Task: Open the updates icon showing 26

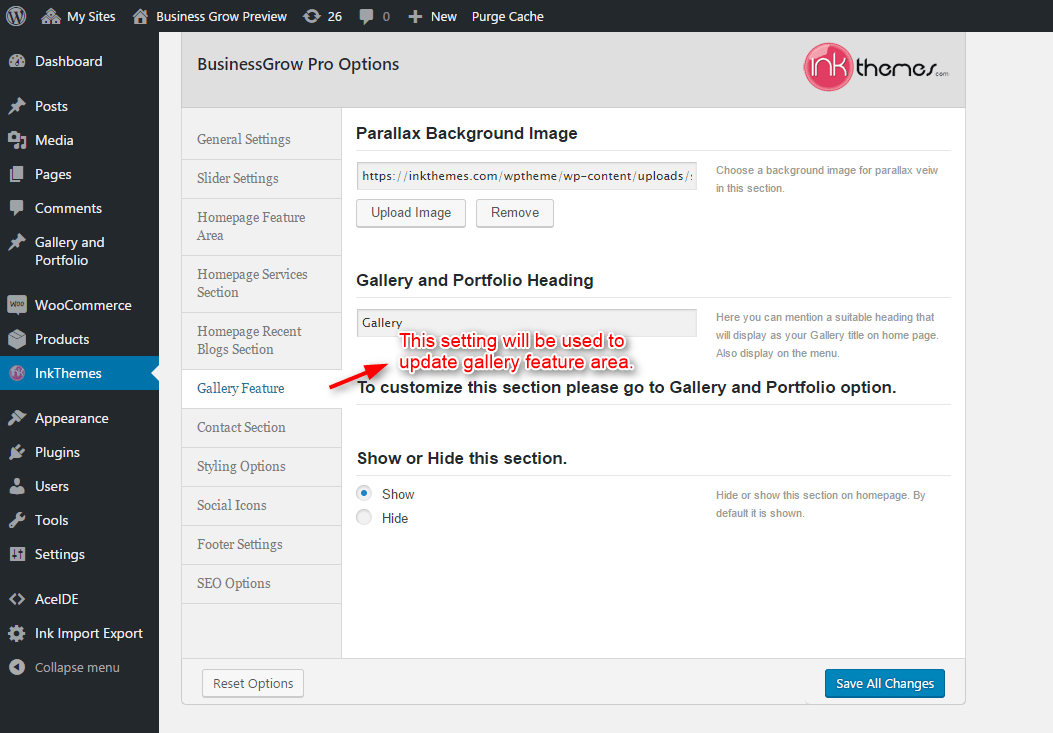Action: (312, 16)
